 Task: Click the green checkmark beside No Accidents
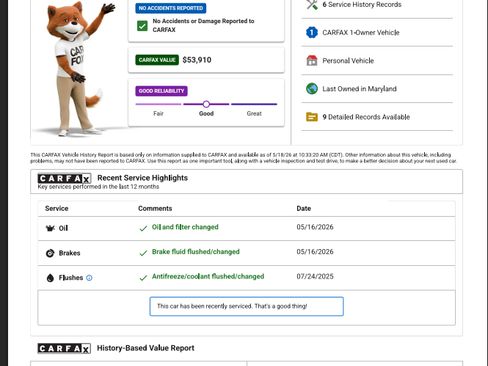142,26
